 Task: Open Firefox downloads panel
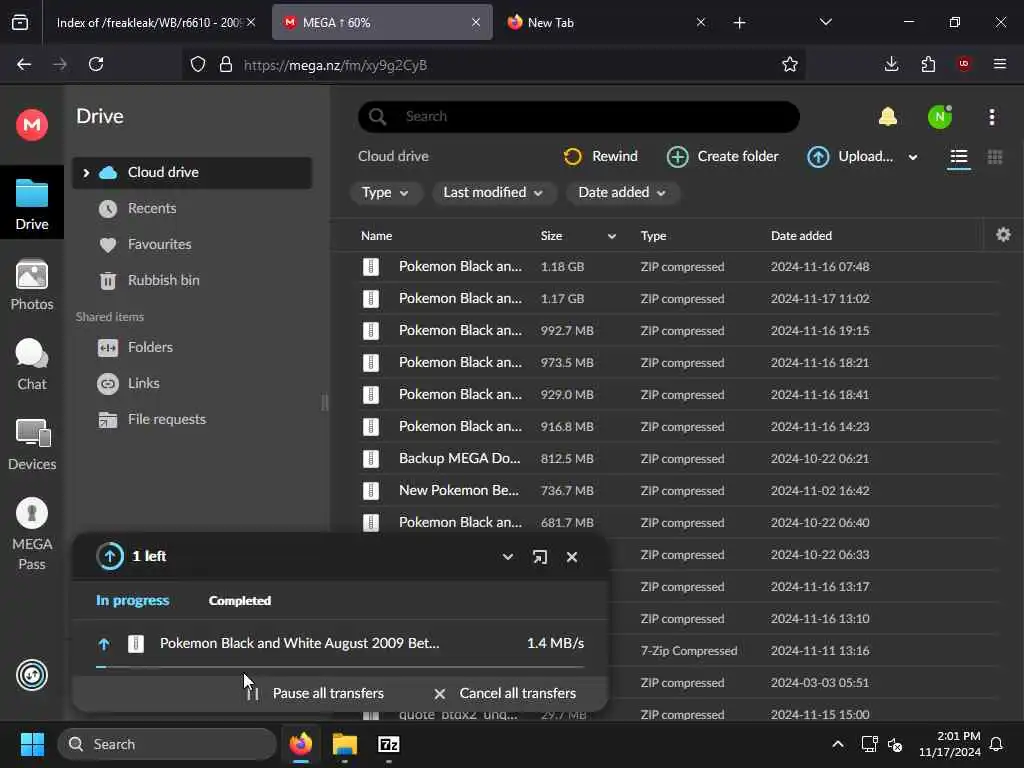coord(891,64)
